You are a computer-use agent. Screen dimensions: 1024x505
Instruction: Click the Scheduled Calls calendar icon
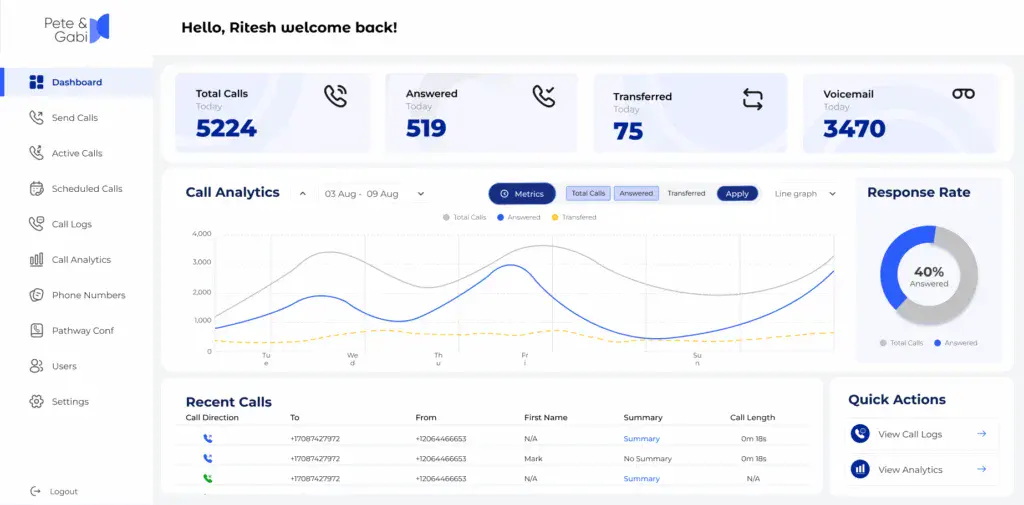point(37,188)
